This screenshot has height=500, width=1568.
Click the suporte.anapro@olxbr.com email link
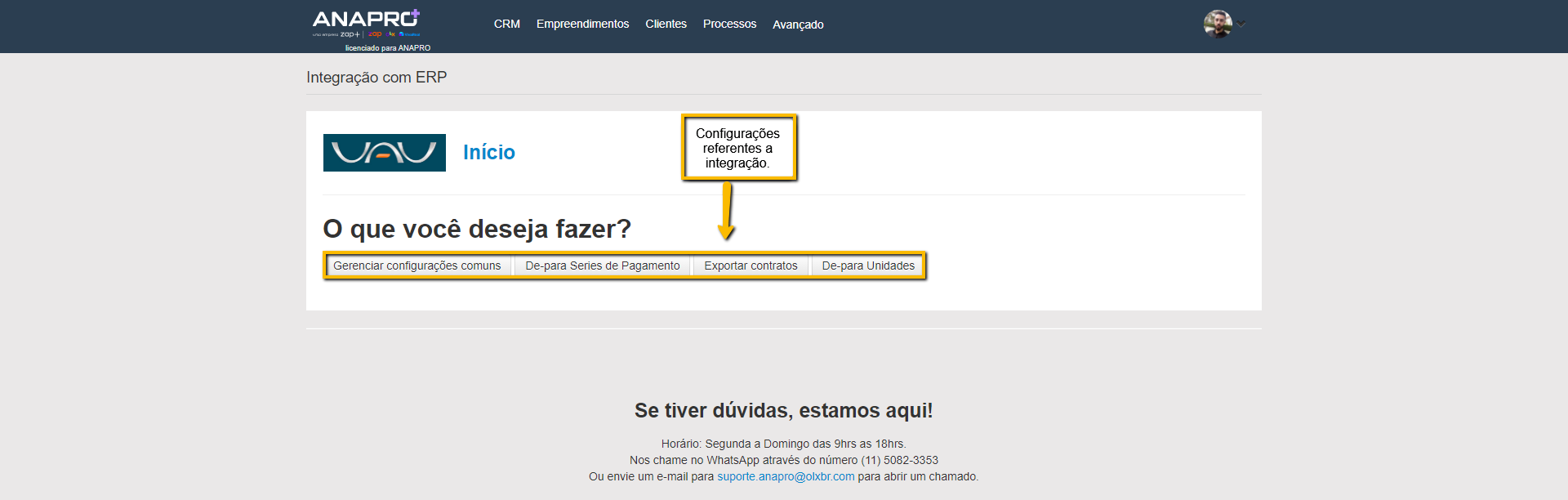coord(786,476)
